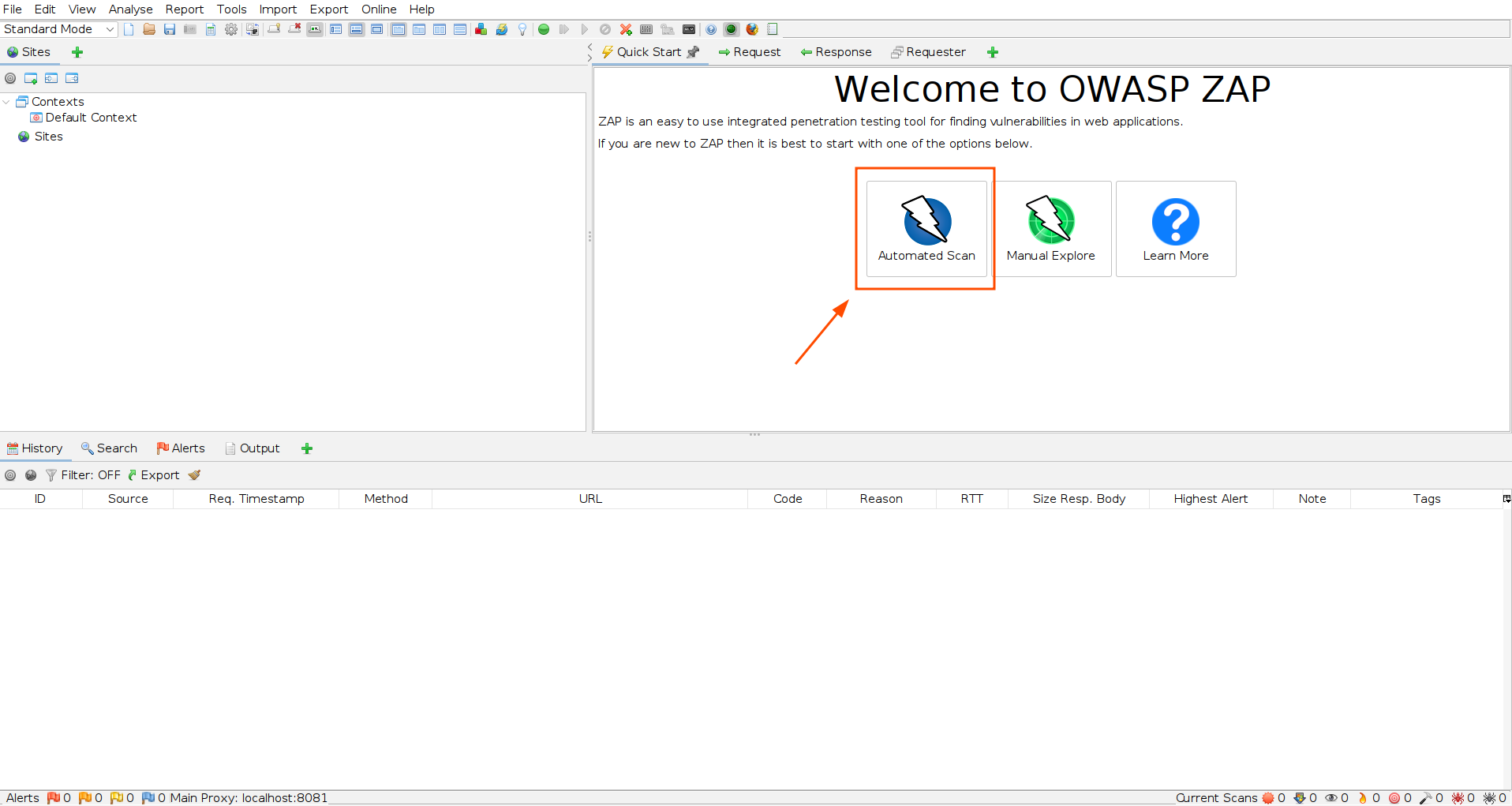The image size is (1512, 806).
Task: Click the Persist Session floppy disk icon
Action: [x=170, y=29]
